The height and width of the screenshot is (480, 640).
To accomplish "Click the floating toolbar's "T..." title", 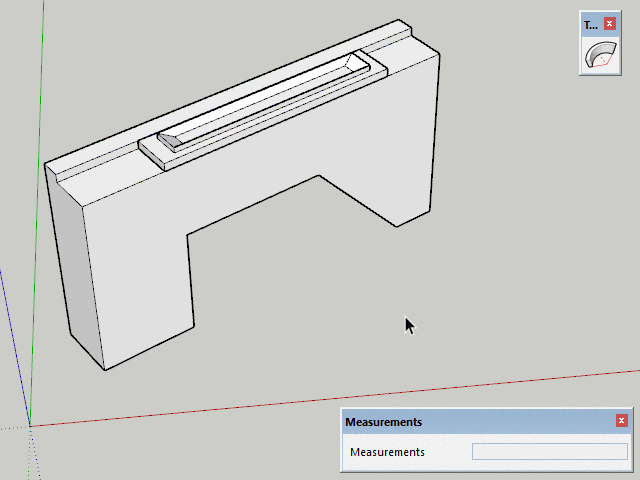I will coord(590,24).
